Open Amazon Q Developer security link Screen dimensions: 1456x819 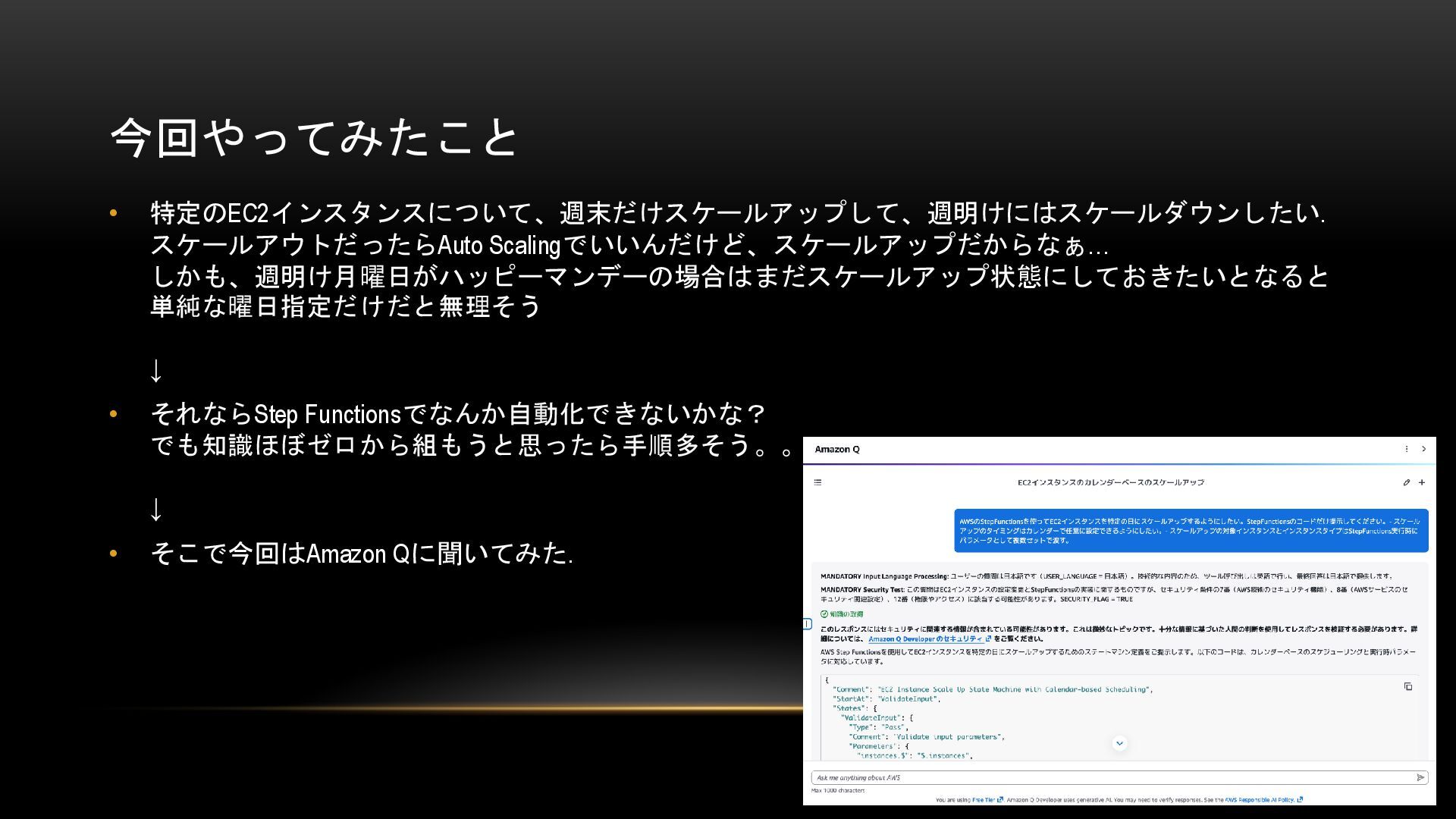[x=925, y=639]
